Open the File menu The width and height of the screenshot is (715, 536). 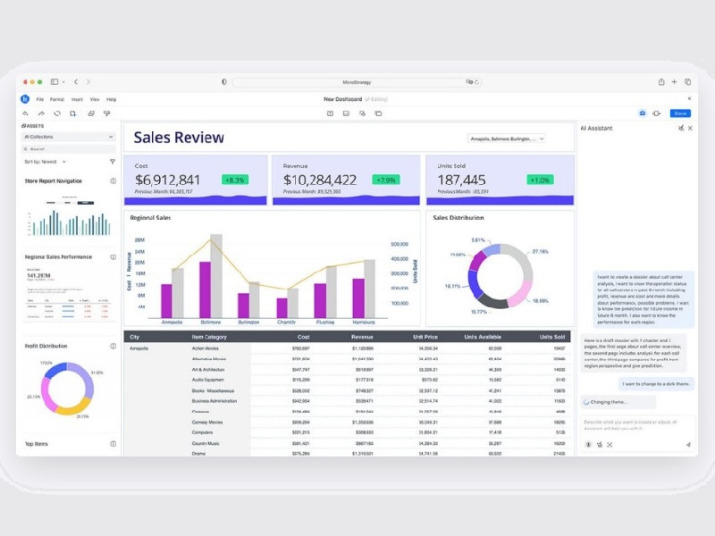[x=40, y=99]
